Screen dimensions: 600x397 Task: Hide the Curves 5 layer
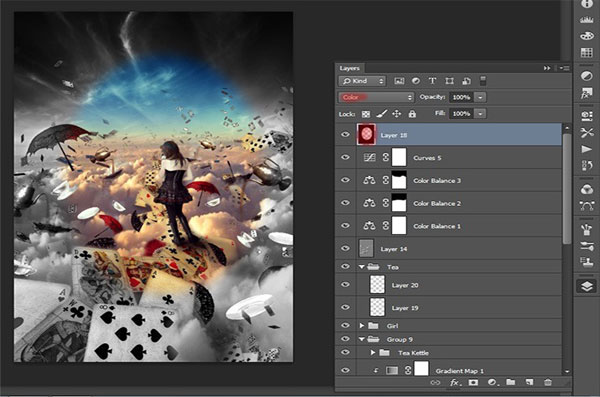[345, 157]
